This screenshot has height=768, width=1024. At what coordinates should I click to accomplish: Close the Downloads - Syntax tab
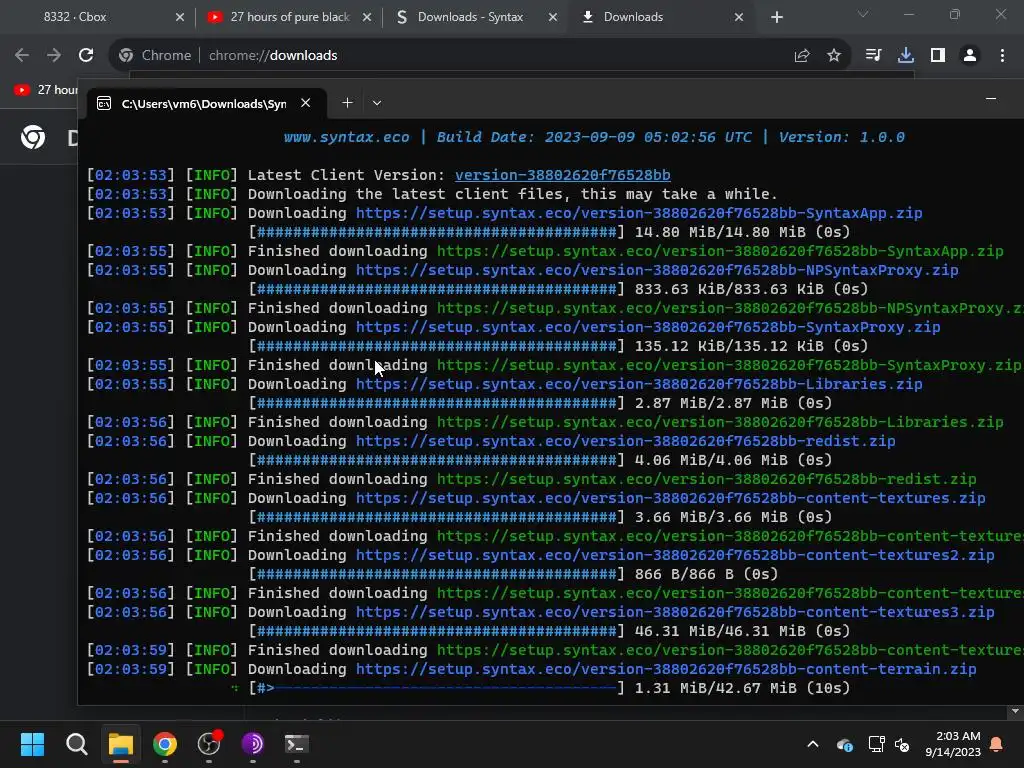pos(552,17)
